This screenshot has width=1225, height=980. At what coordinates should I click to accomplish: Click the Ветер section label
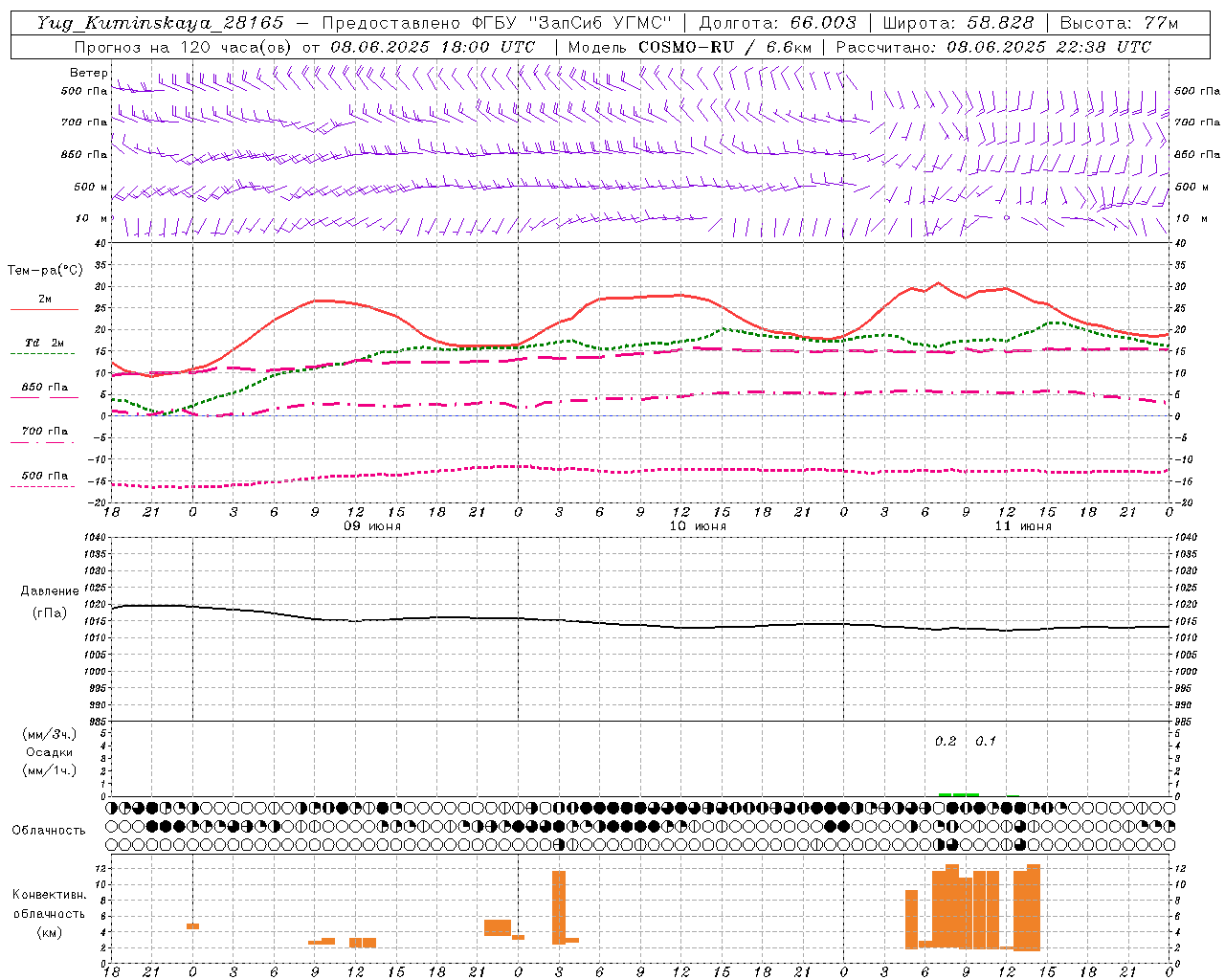[x=89, y=73]
